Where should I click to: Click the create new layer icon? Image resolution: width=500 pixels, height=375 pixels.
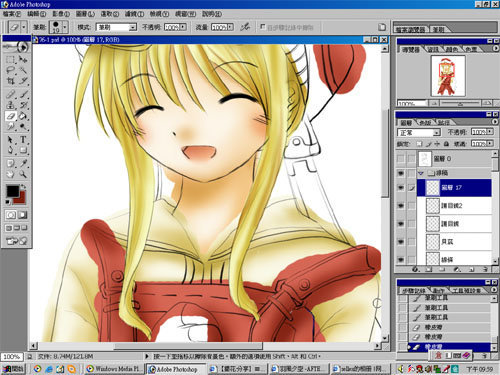coord(472,269)
